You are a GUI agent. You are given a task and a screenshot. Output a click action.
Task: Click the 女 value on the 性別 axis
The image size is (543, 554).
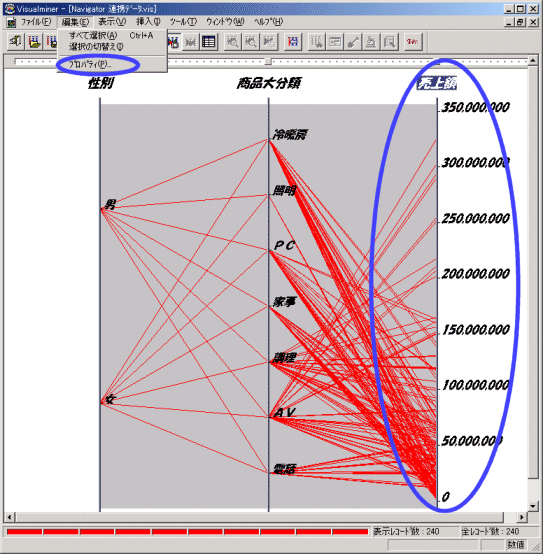[x=110, y=399]
